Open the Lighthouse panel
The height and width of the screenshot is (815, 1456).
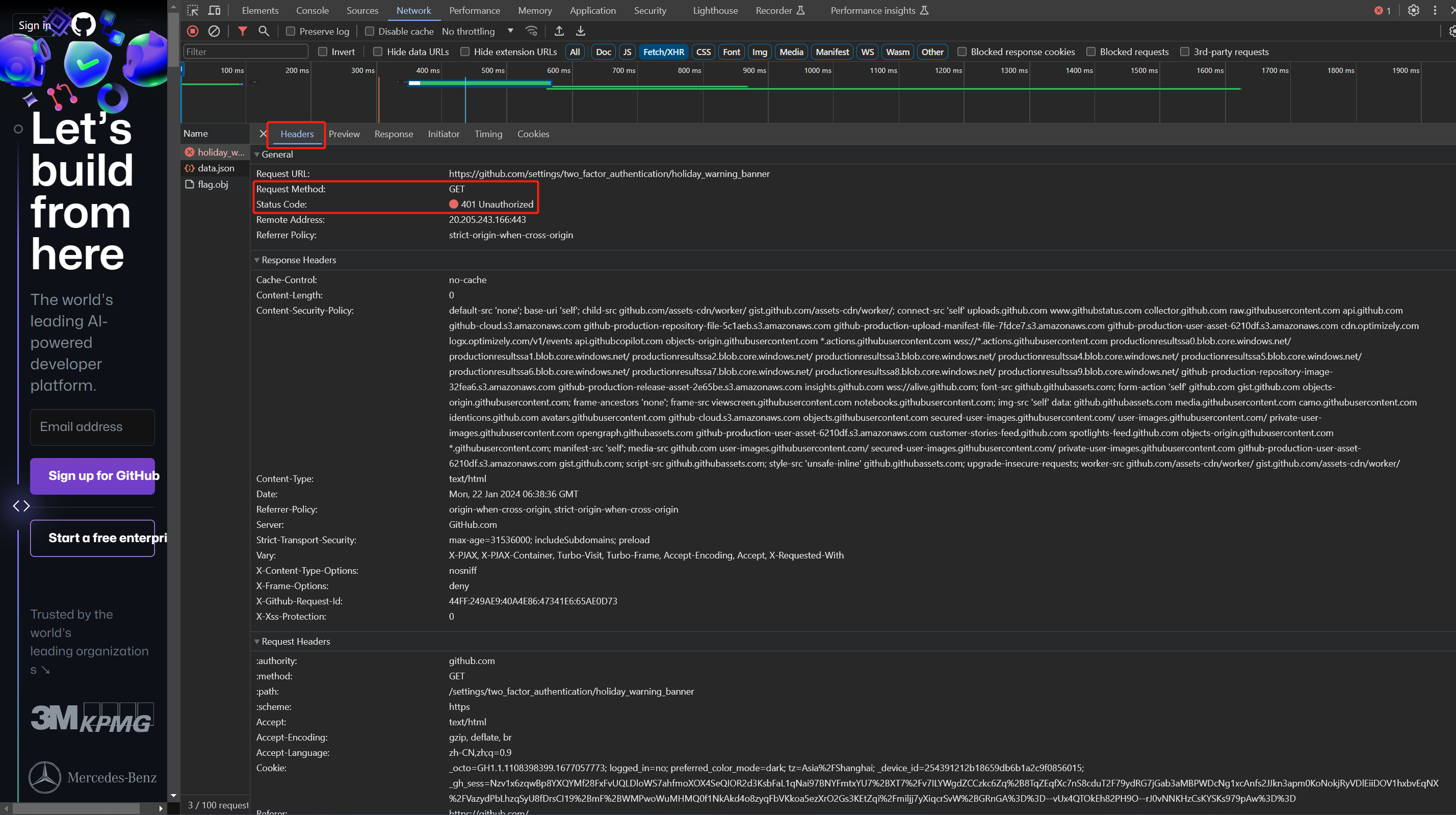pyautogui.click(x=715, y=10)
